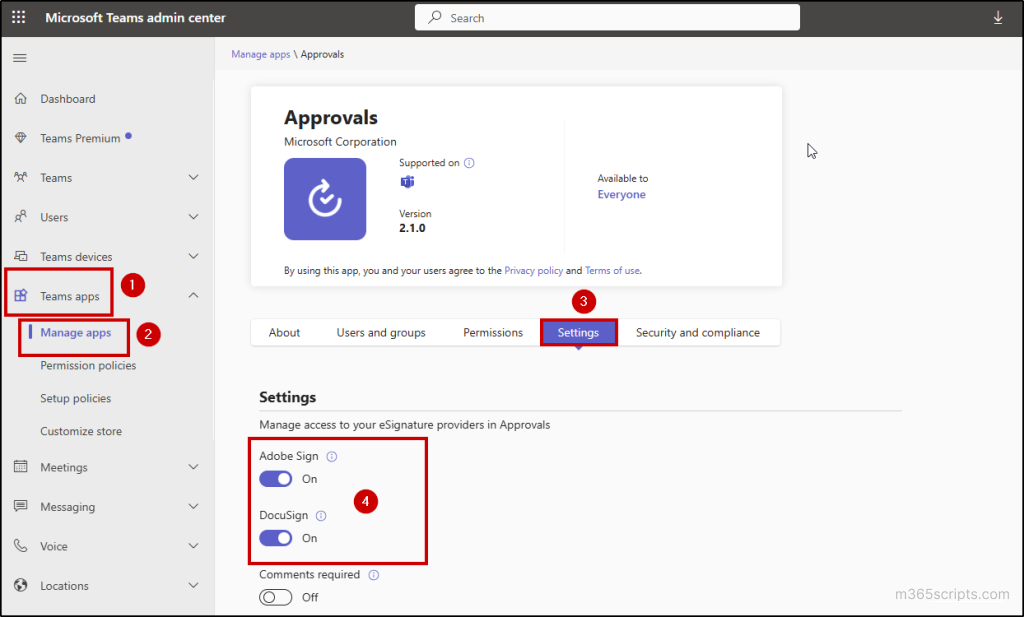This screenshot has height=617, width=1024.
Task: Click the Locations label in sidebar
Action: (64, 586)
